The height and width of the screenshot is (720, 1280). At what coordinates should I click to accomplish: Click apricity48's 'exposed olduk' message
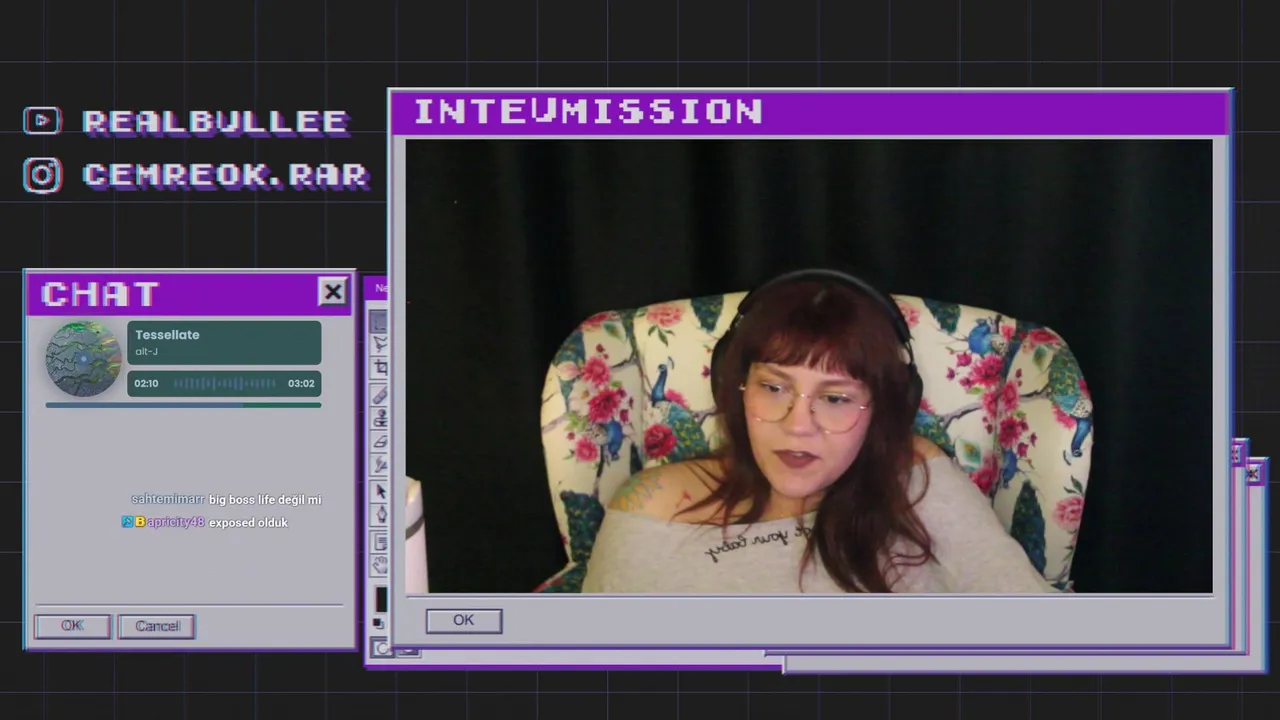click(x=248, y=522)
